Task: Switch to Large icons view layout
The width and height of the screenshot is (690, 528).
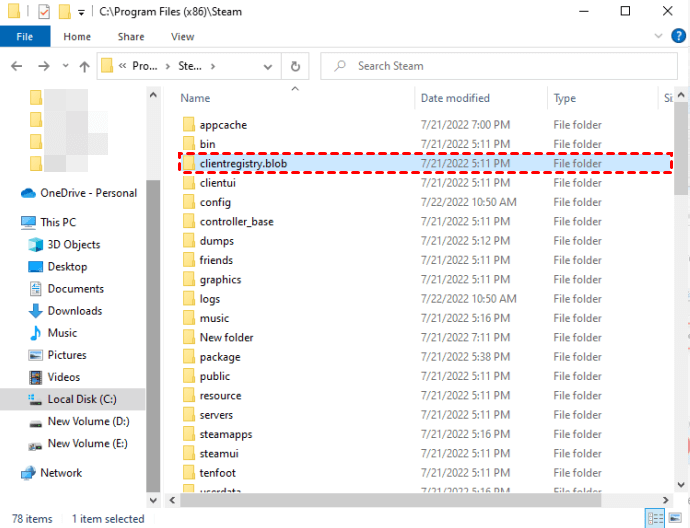Action: coord(675,518)
